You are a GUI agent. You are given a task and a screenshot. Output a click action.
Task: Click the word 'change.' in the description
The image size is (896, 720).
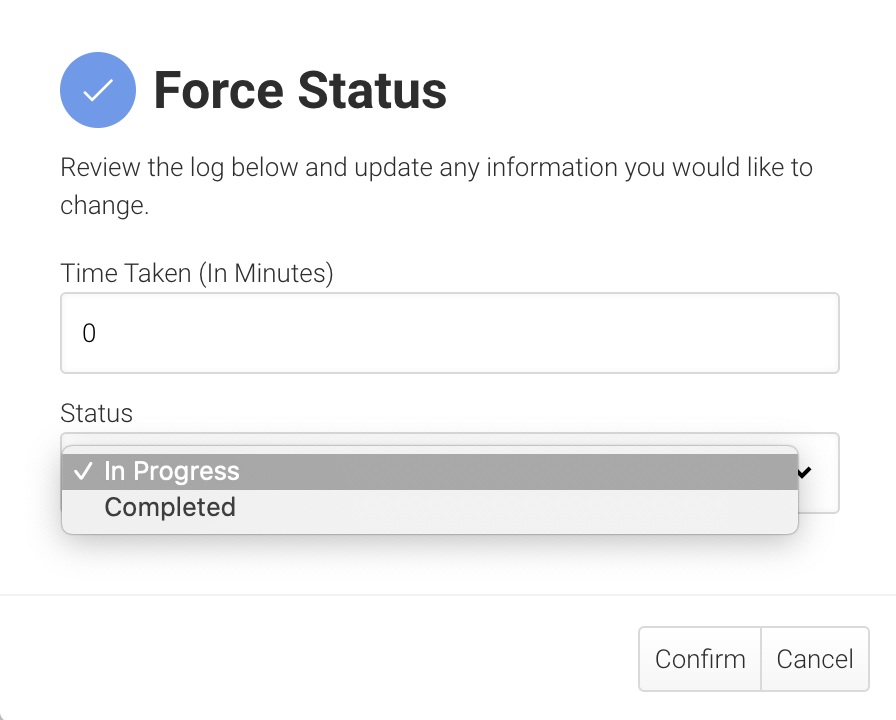tap(105, 207)
